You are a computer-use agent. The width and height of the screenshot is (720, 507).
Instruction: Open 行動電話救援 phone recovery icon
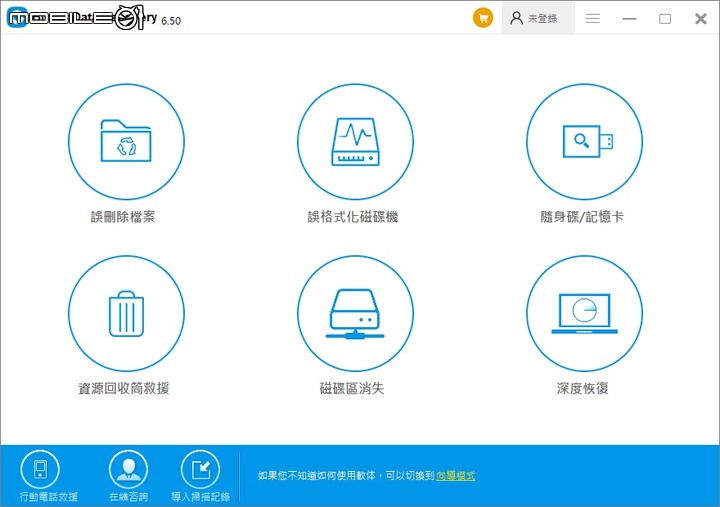tap(40, 469)
